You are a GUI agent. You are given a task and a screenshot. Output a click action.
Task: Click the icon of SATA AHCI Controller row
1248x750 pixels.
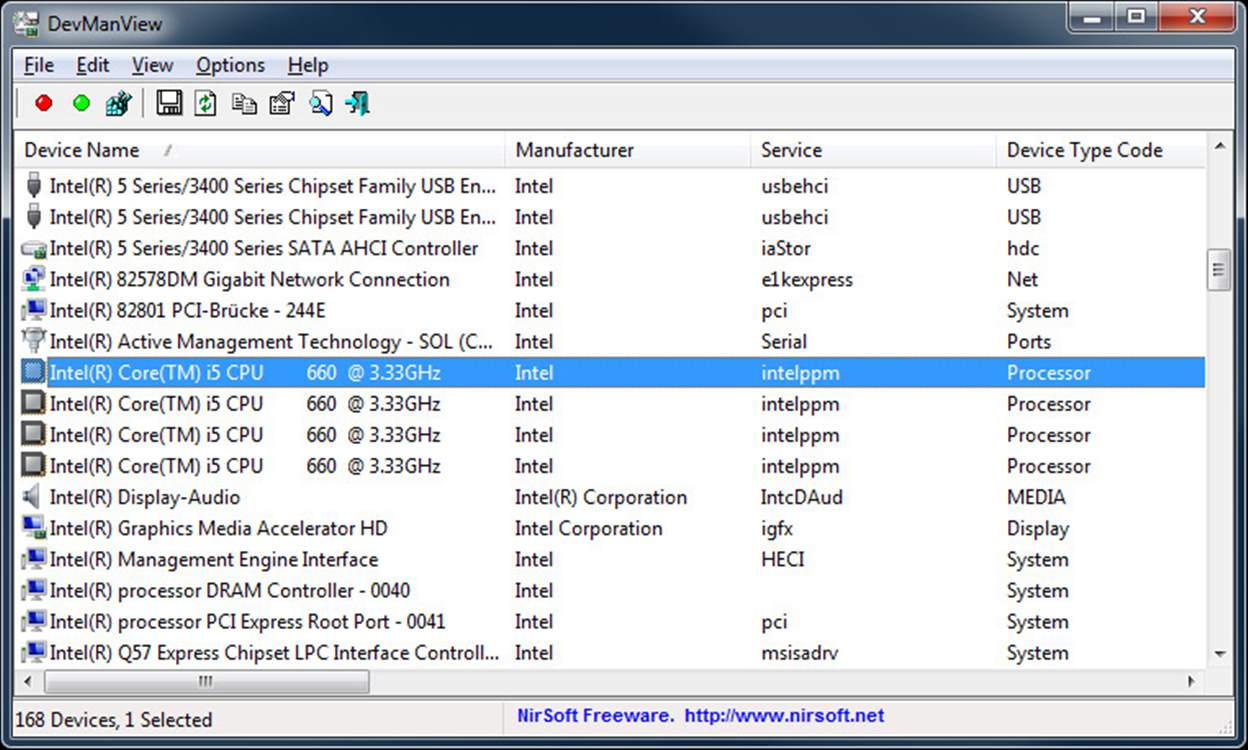point(34,249)
